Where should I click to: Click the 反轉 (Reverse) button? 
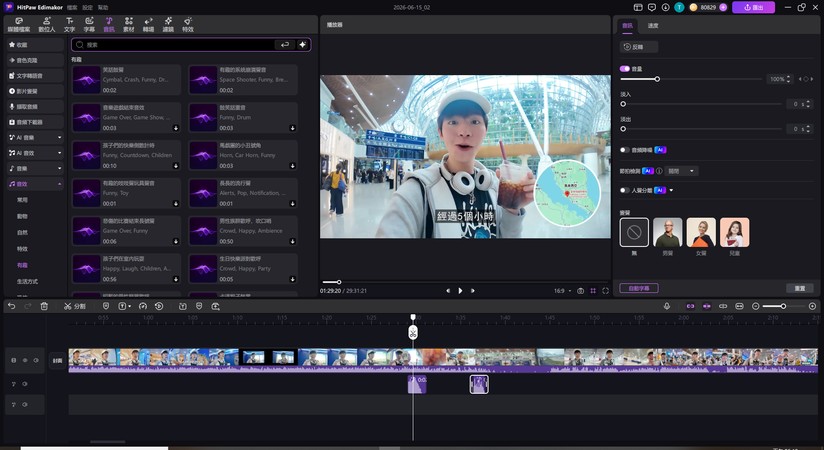coord(638,47)
